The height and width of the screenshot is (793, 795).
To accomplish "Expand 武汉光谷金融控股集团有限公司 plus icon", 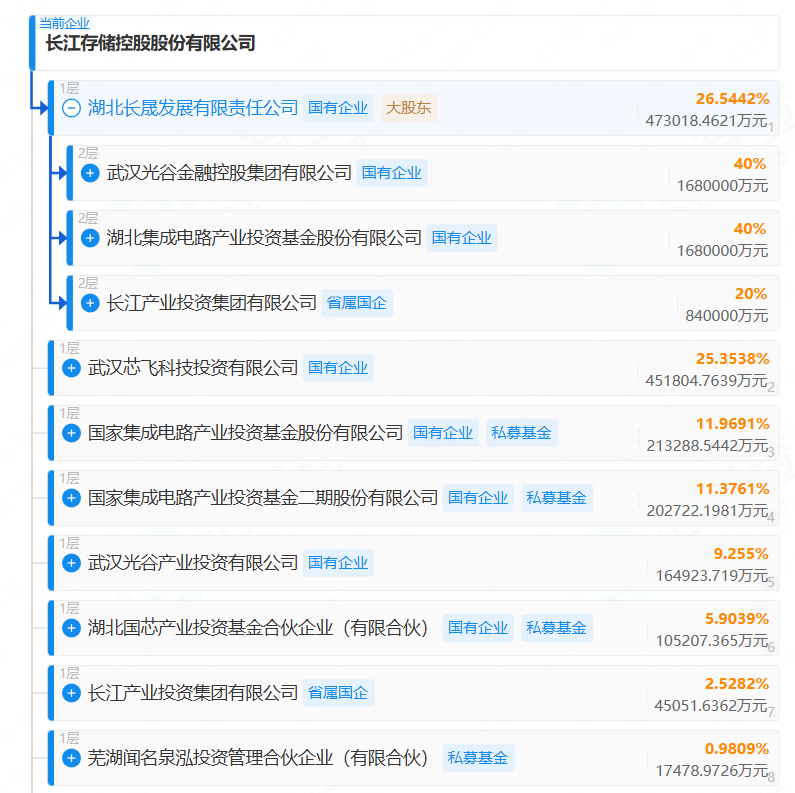I will [x=90, y=173].
